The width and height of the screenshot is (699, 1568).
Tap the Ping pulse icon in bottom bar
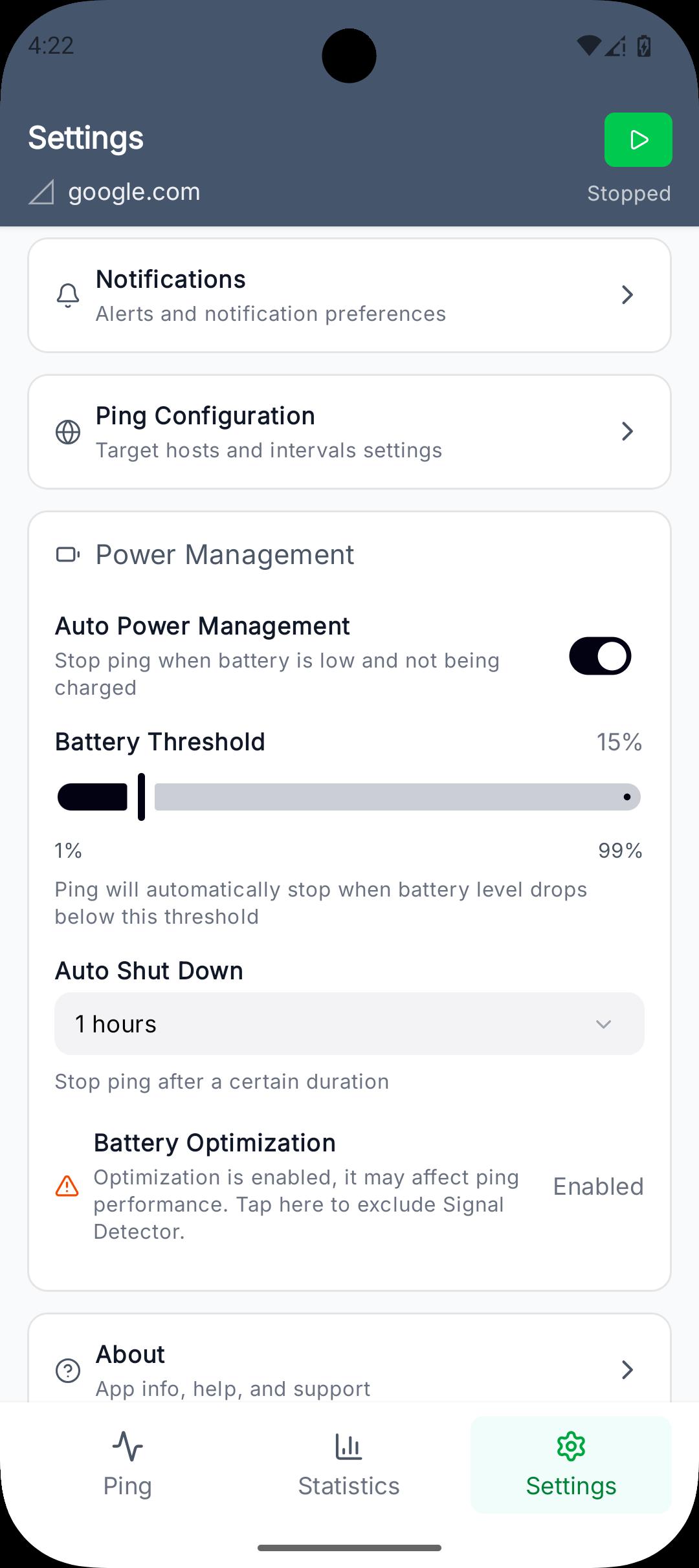click(x=128, y=1446)
